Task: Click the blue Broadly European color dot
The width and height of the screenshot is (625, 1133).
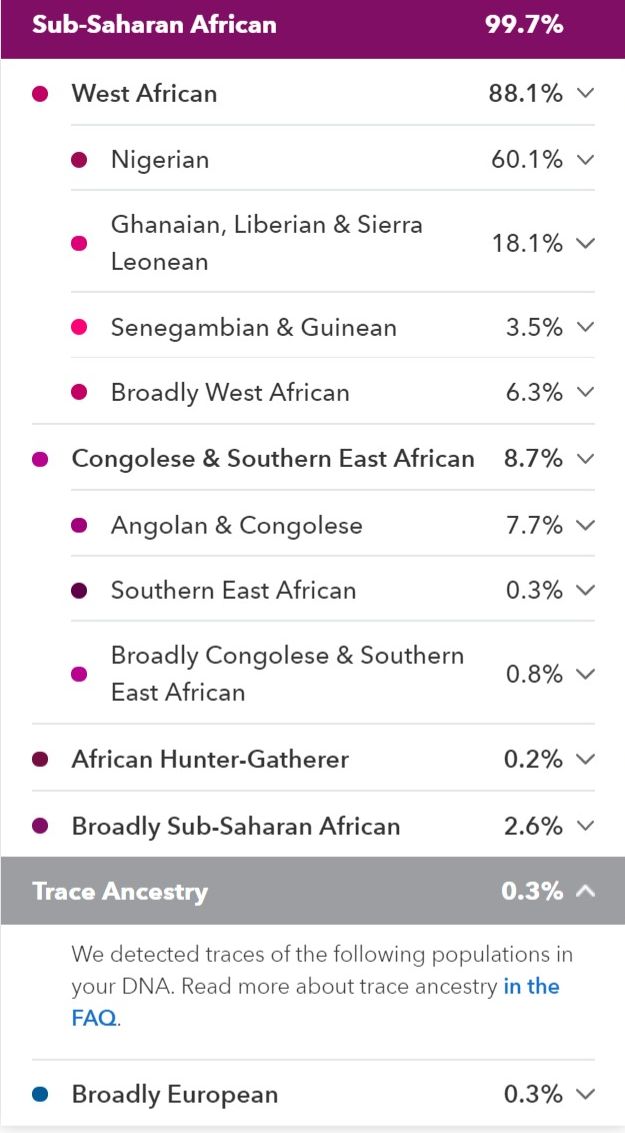Action: pyautogui.click(x=40, y=1094)
